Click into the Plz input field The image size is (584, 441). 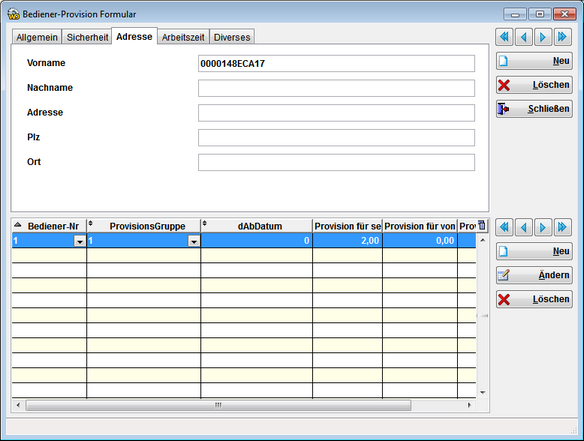[336, 138]
